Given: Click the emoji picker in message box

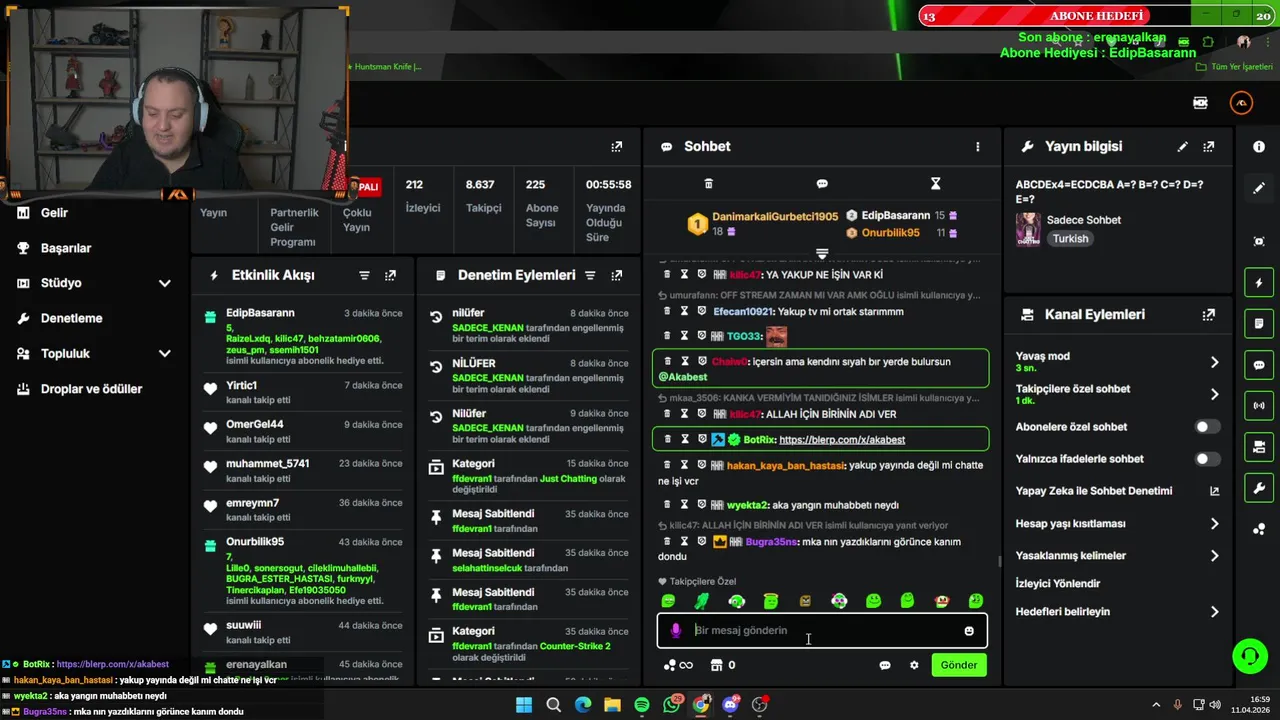Looking at the screenshot, I should click(969, 631).
